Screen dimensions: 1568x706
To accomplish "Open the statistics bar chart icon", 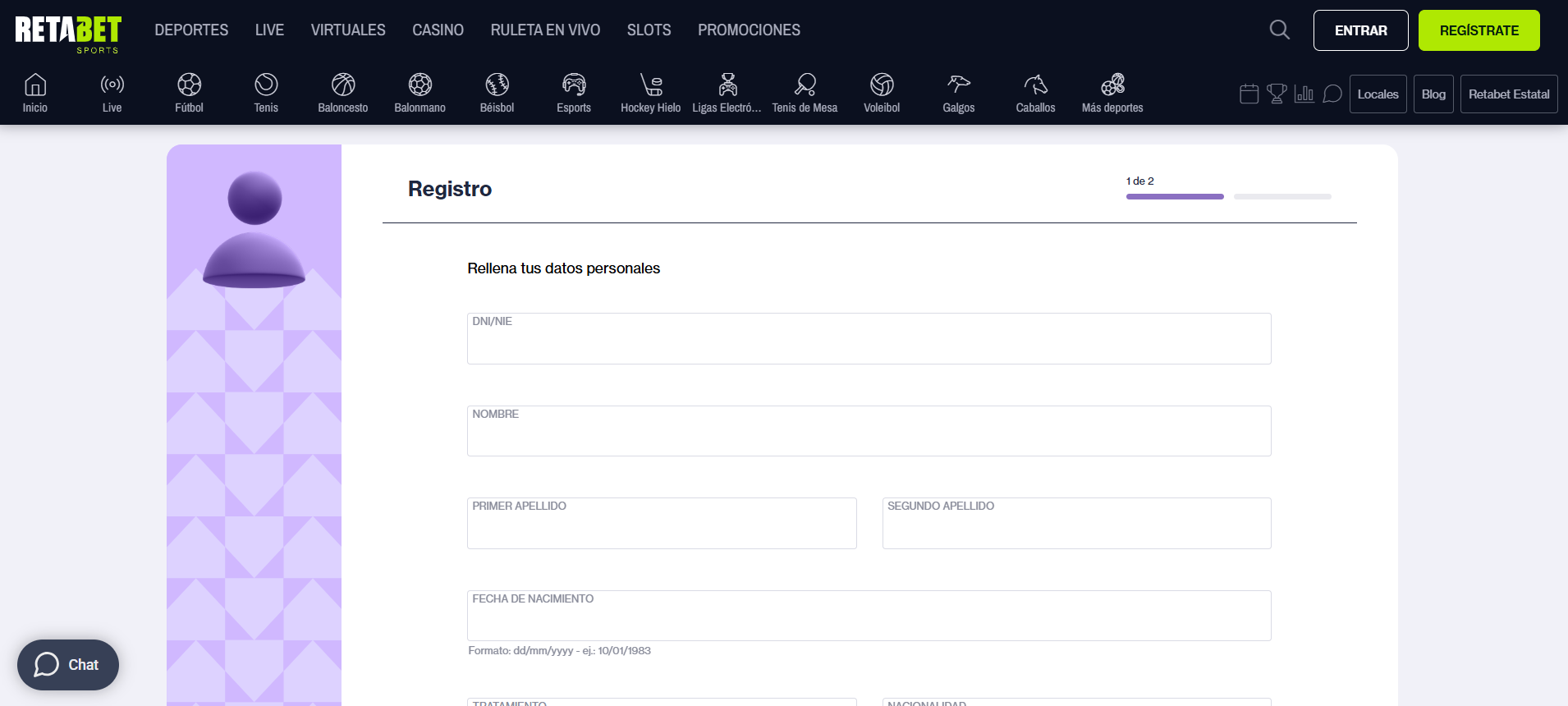I will pos(1304,94).
